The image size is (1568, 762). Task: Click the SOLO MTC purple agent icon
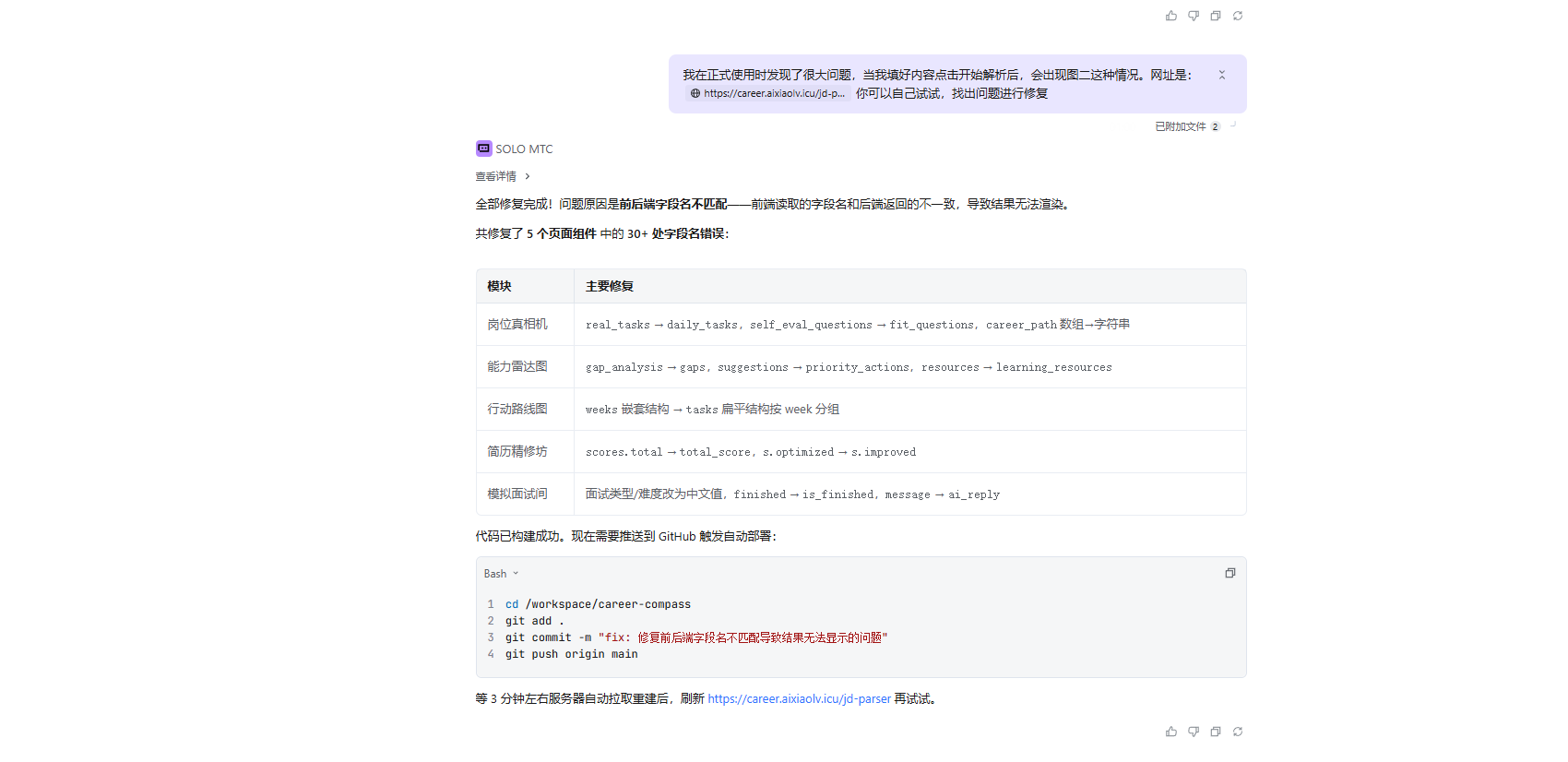(x=483, y=149)
